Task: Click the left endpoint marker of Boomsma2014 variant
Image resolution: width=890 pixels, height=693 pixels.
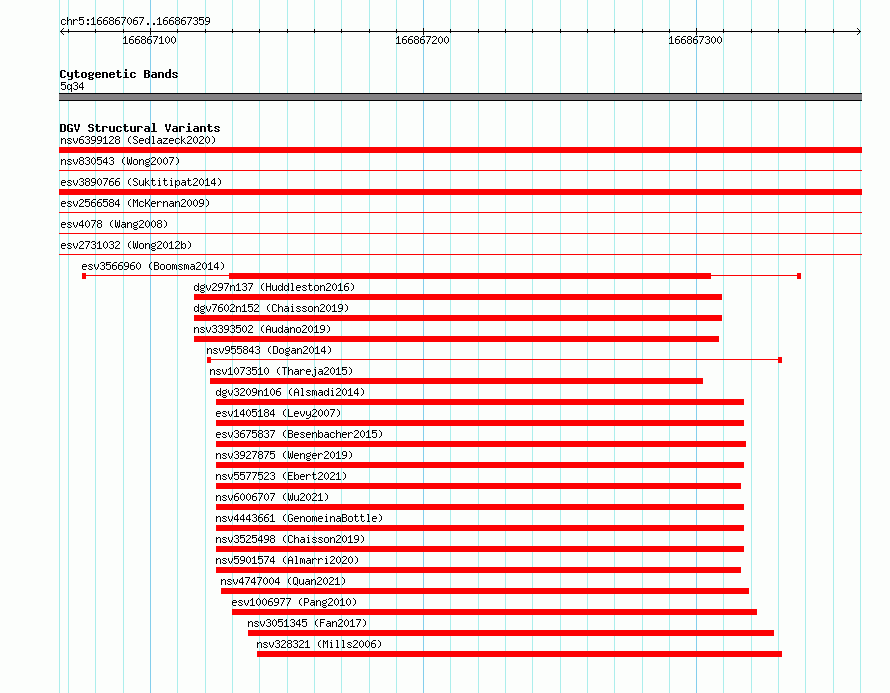Action: (x=84, y=276)
